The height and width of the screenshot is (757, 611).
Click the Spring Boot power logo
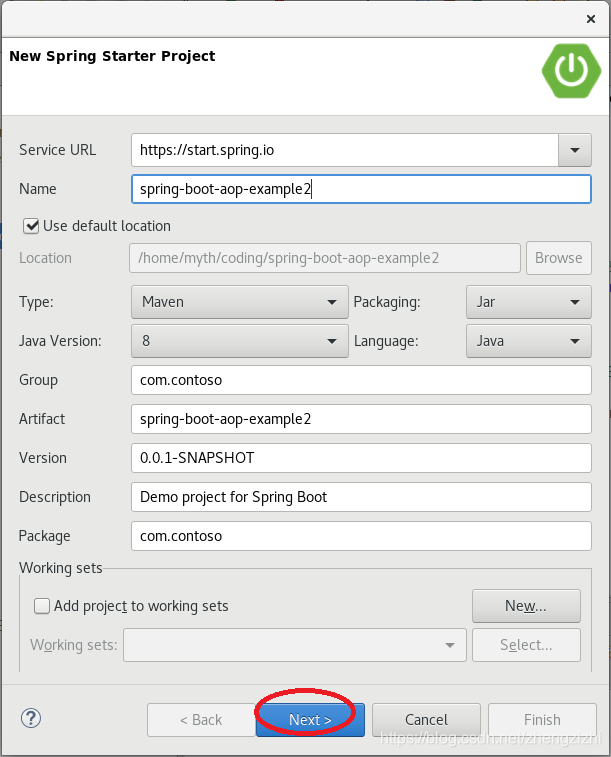click(571, 71)
